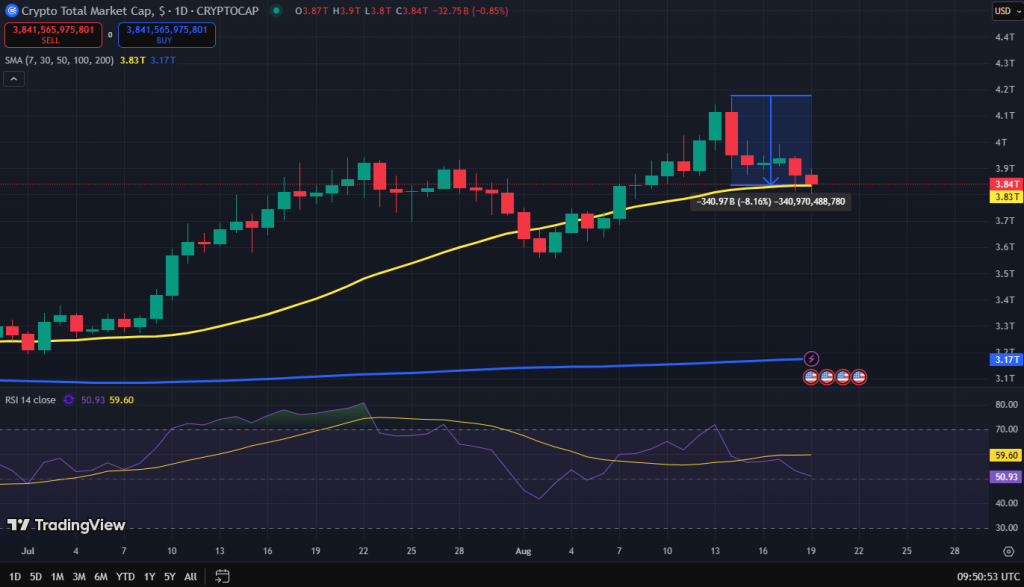Screen dimensions: 1024x587
Task: Click the blue BUY price button
Action: tap(167, 35)
